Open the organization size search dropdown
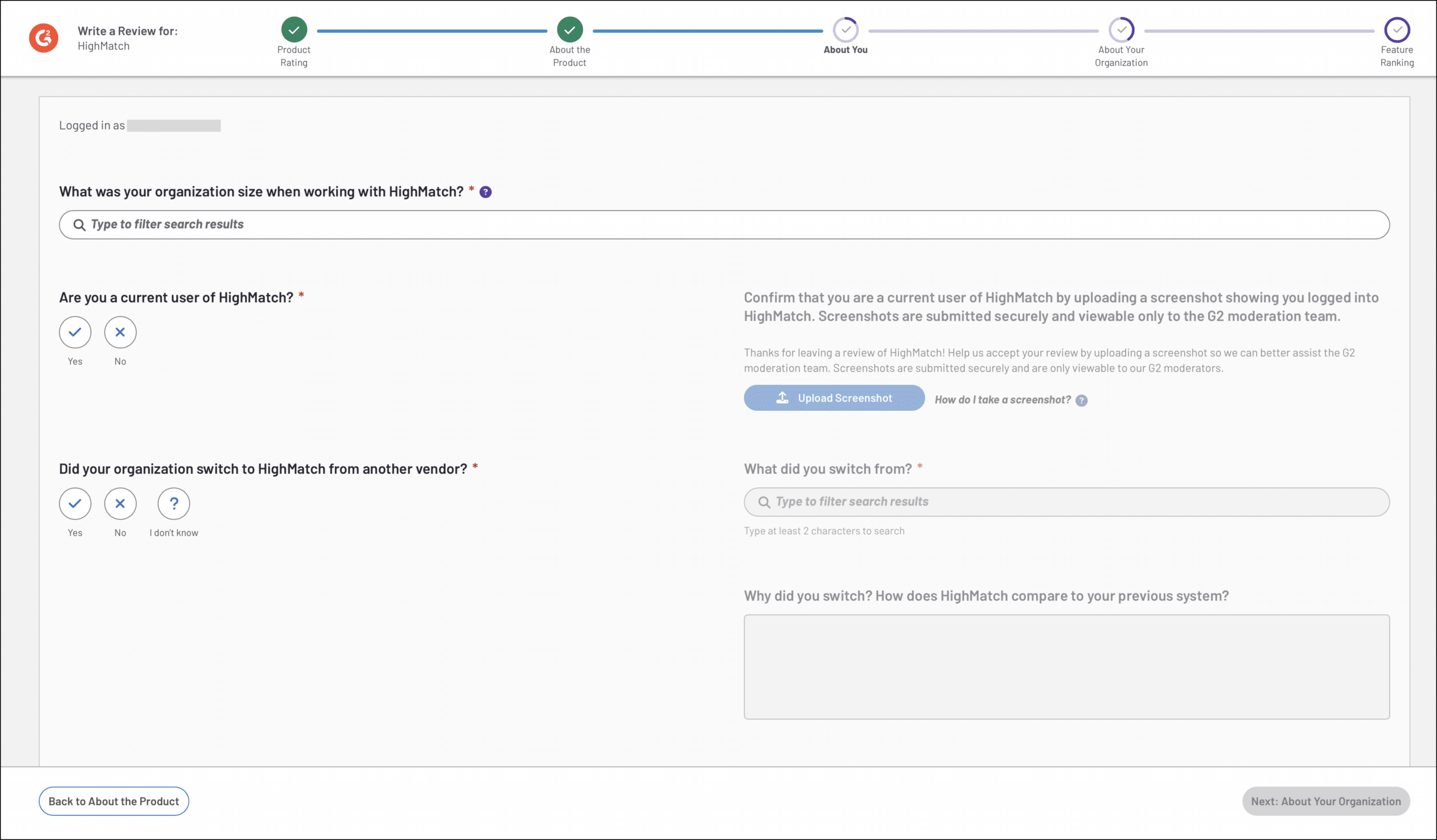 (724, 224)
